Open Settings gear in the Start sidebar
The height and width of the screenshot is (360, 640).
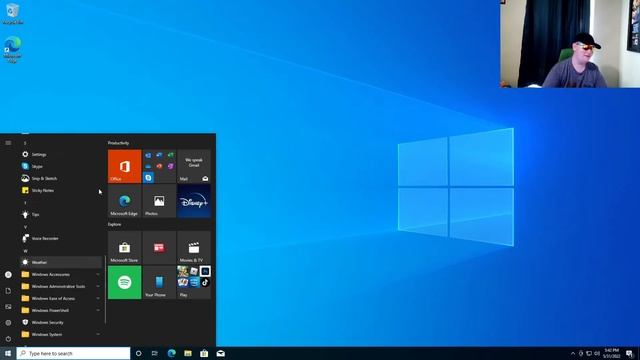8,322
